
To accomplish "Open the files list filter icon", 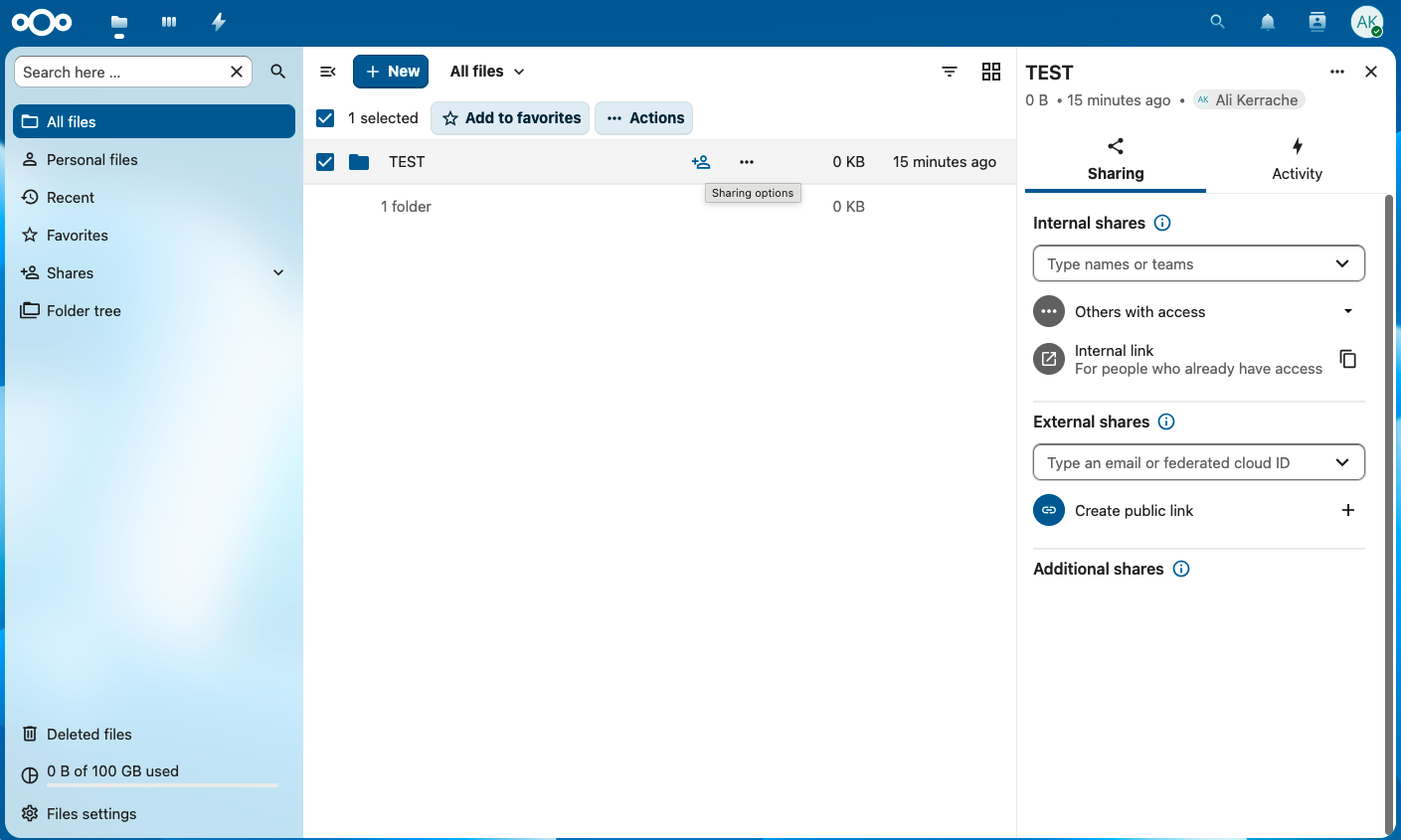I will (x=949, y=72).
